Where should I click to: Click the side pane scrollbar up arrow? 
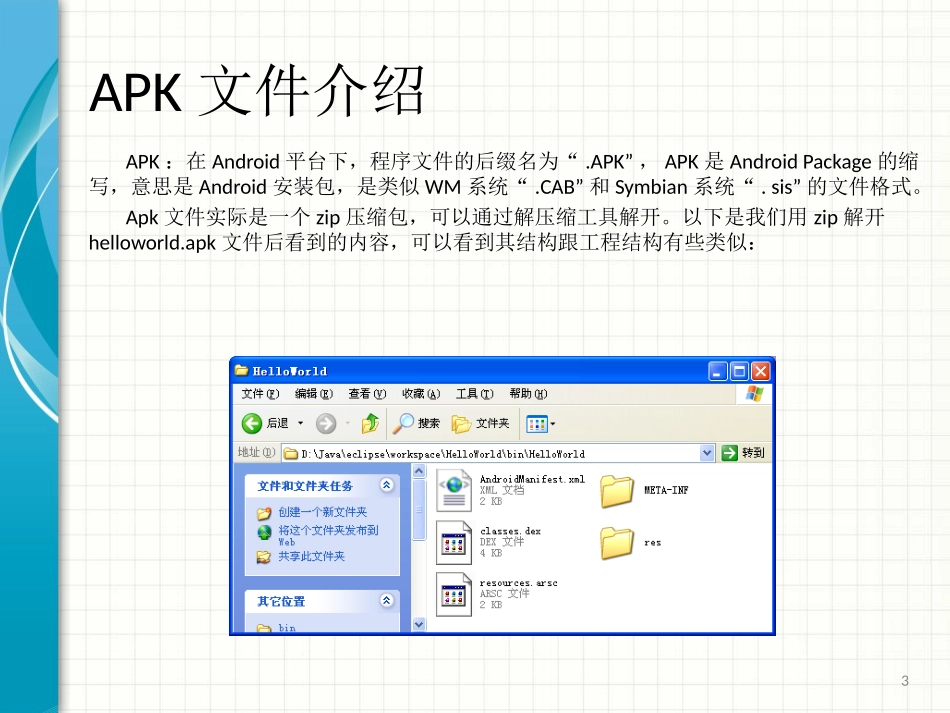419,471
